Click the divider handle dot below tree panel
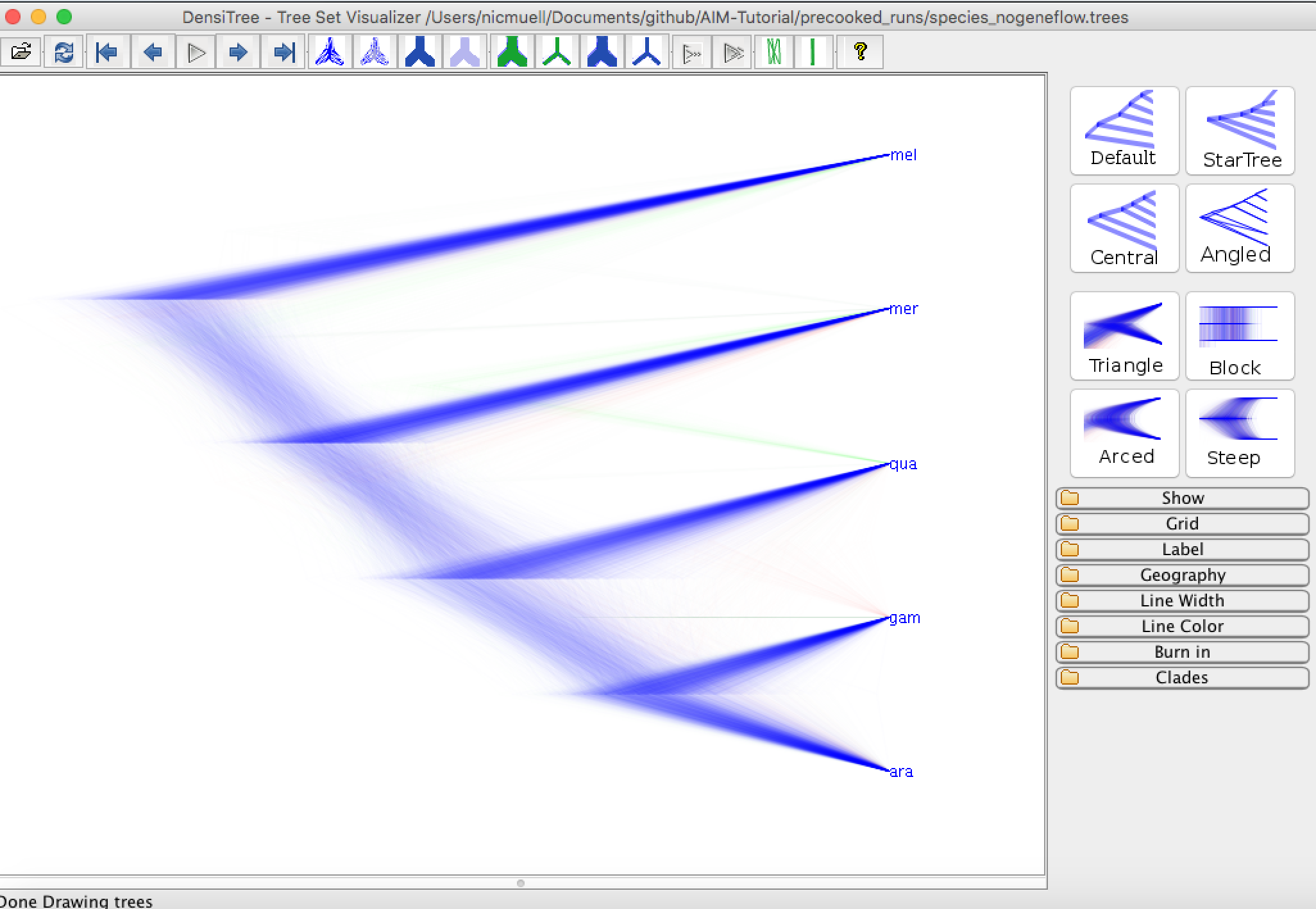The image size is (1316, 909). coord(521,883)
